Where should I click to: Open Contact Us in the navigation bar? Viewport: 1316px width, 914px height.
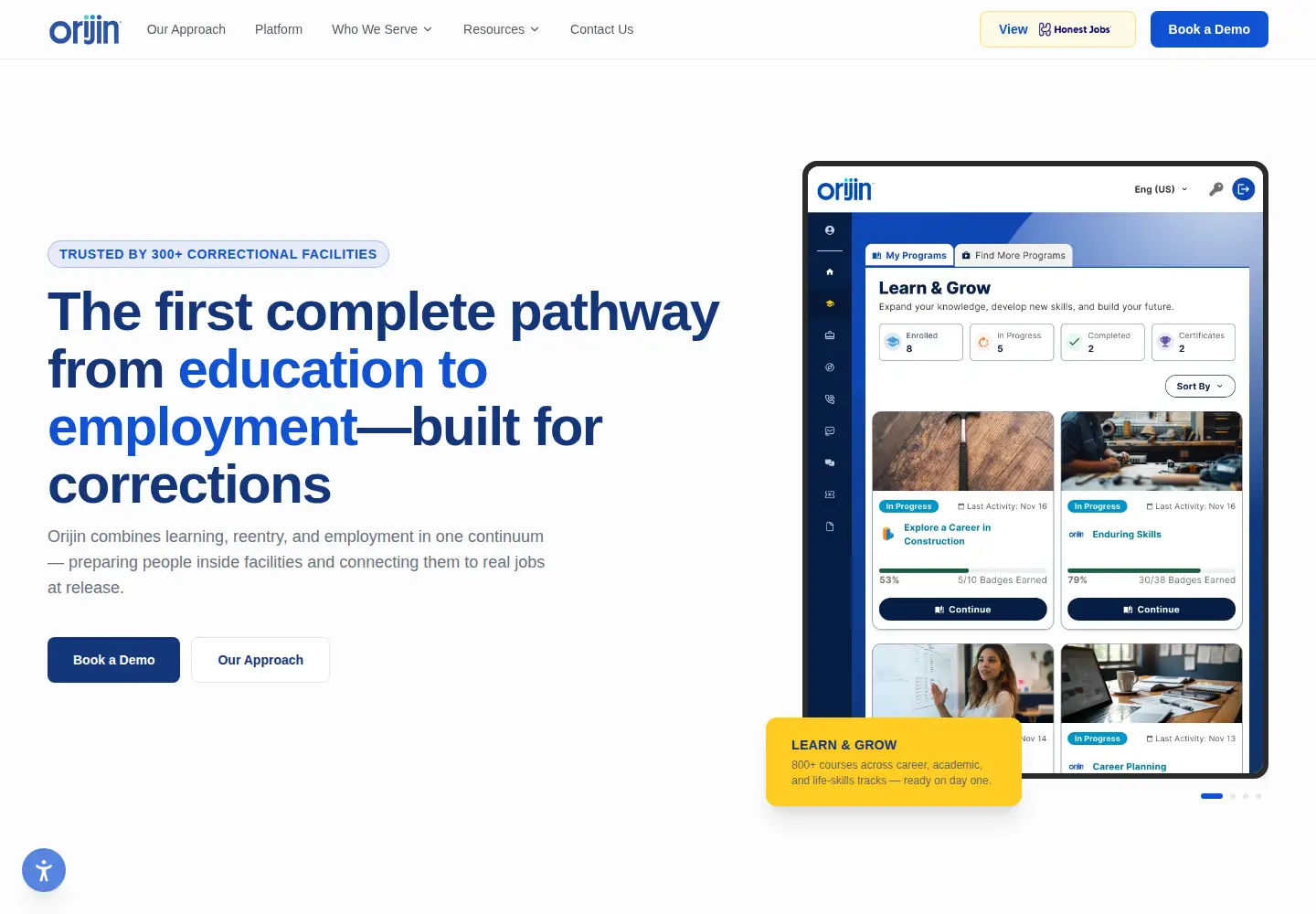pos(601,29)
